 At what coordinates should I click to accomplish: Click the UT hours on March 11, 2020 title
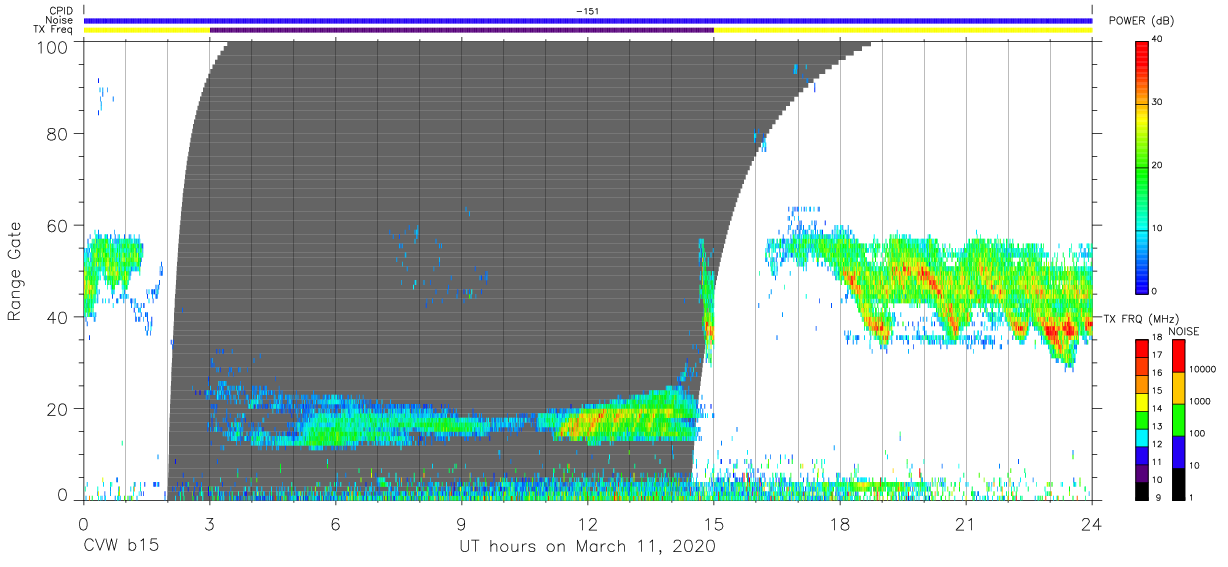point(588,547)
